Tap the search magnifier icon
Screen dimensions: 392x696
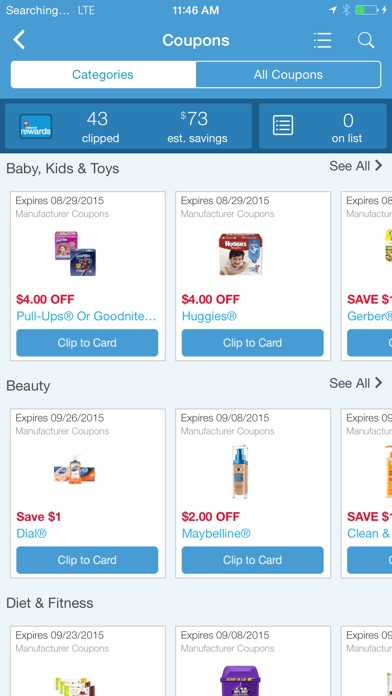[366, 40]
